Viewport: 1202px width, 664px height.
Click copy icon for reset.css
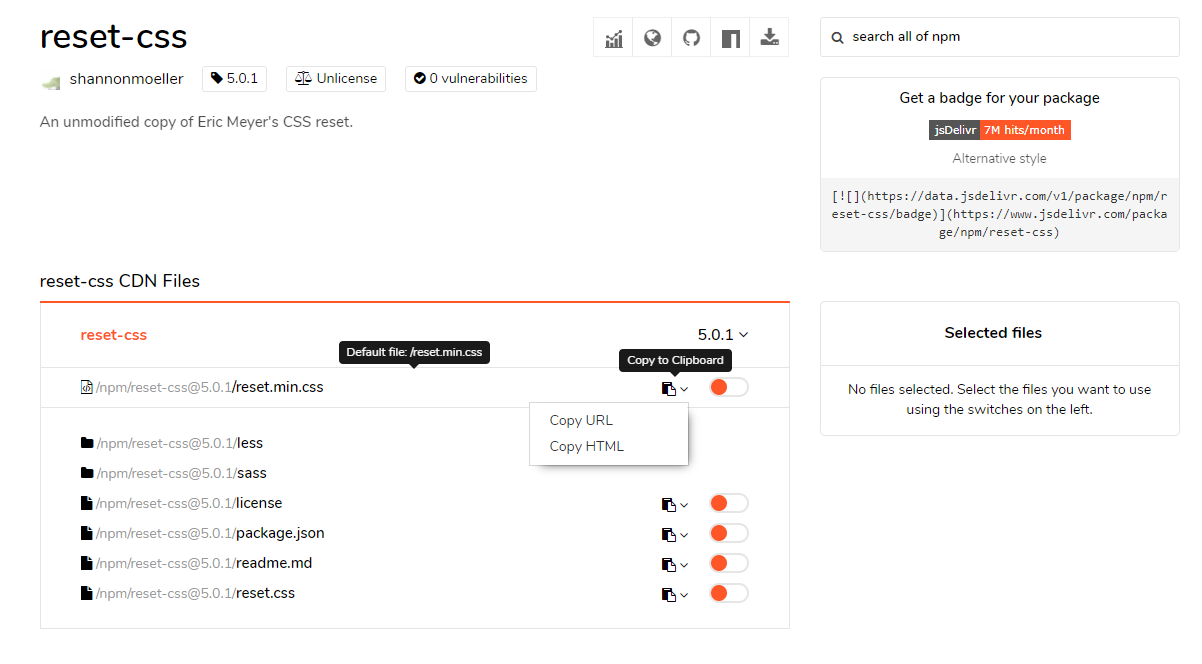(669, 594)
